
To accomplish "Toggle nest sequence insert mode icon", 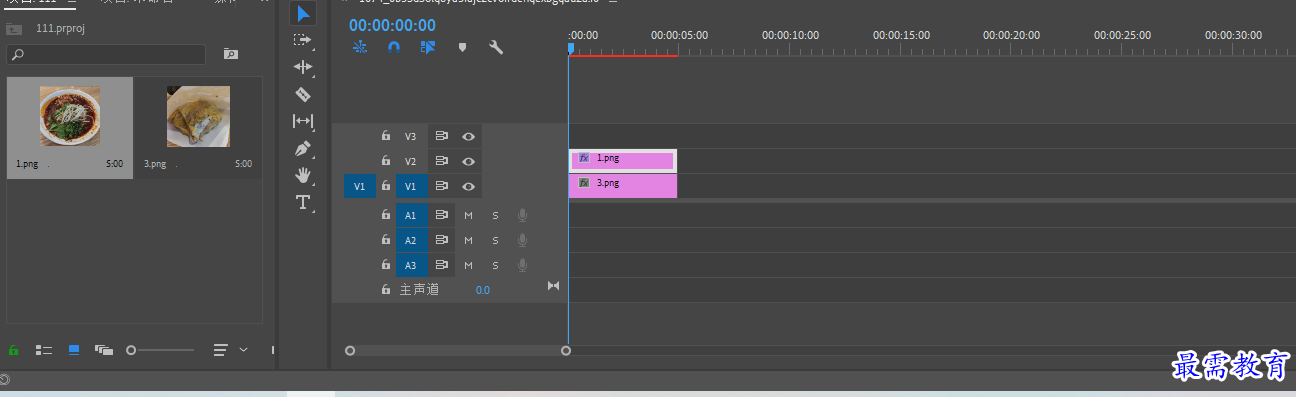I will 360,47.
